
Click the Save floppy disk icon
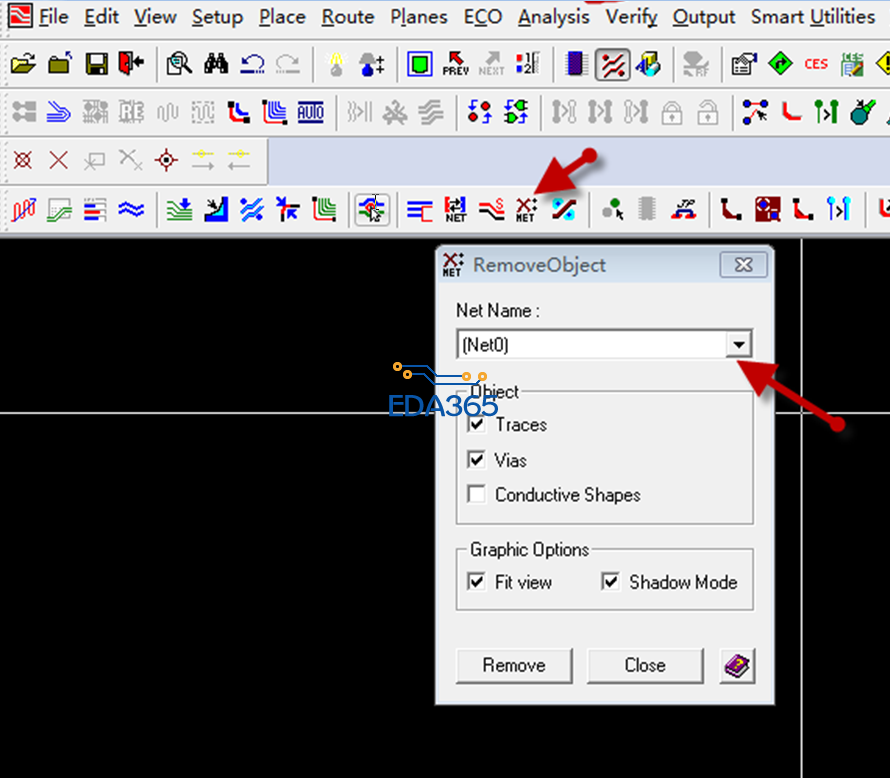tap(96, 64)
